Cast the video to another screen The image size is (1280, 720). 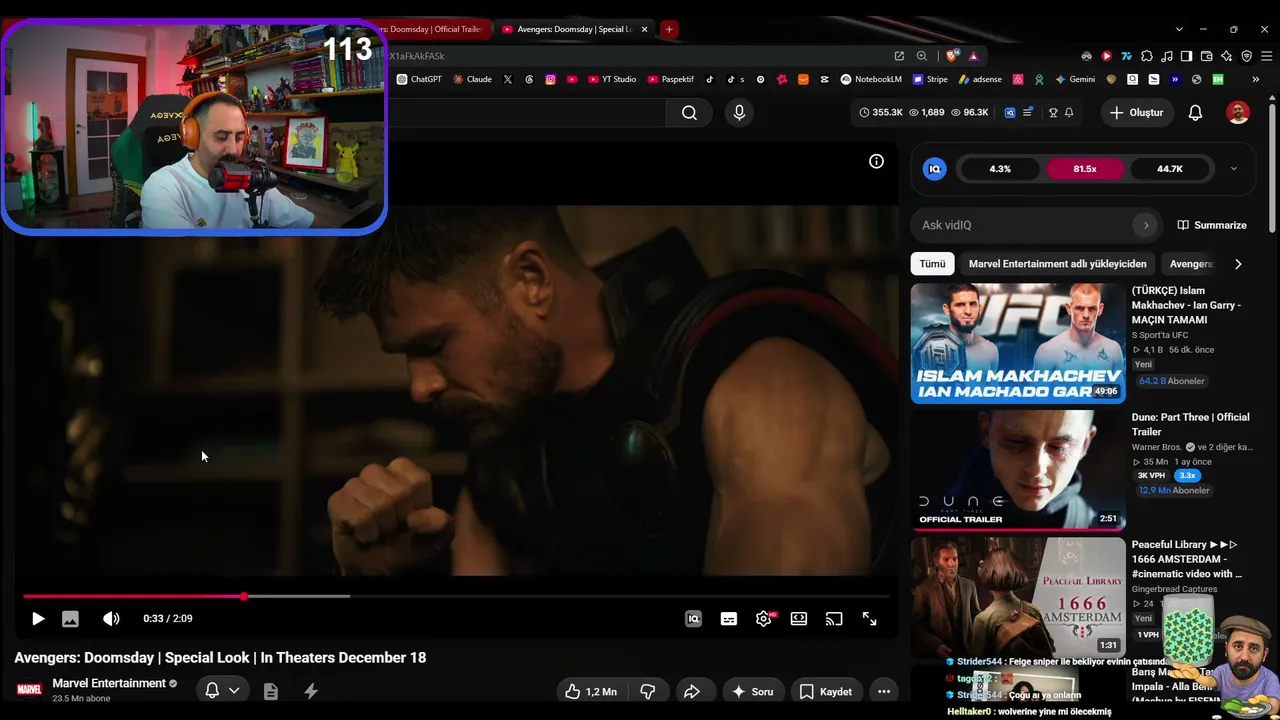pos(834,619)
